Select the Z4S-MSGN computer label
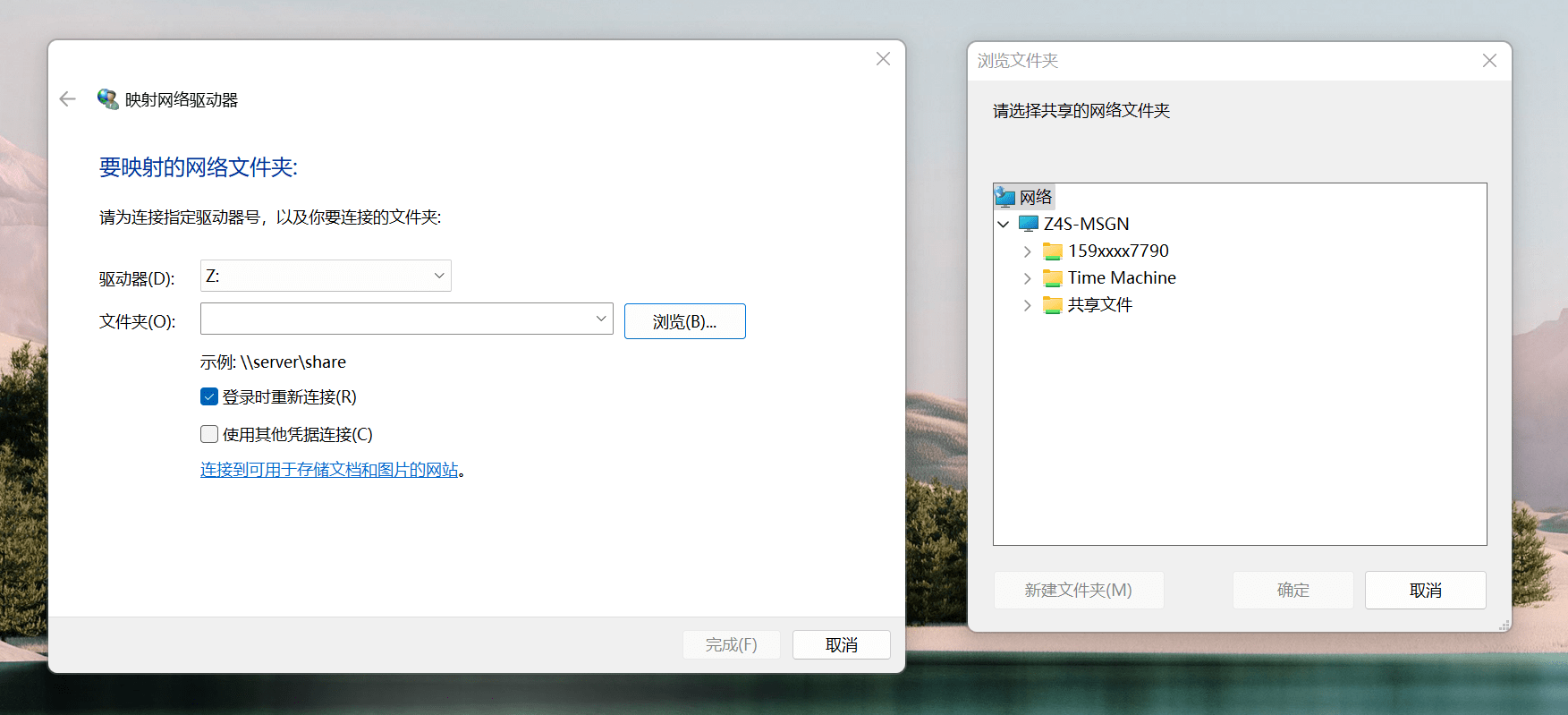 click(x=1087, y=224)
